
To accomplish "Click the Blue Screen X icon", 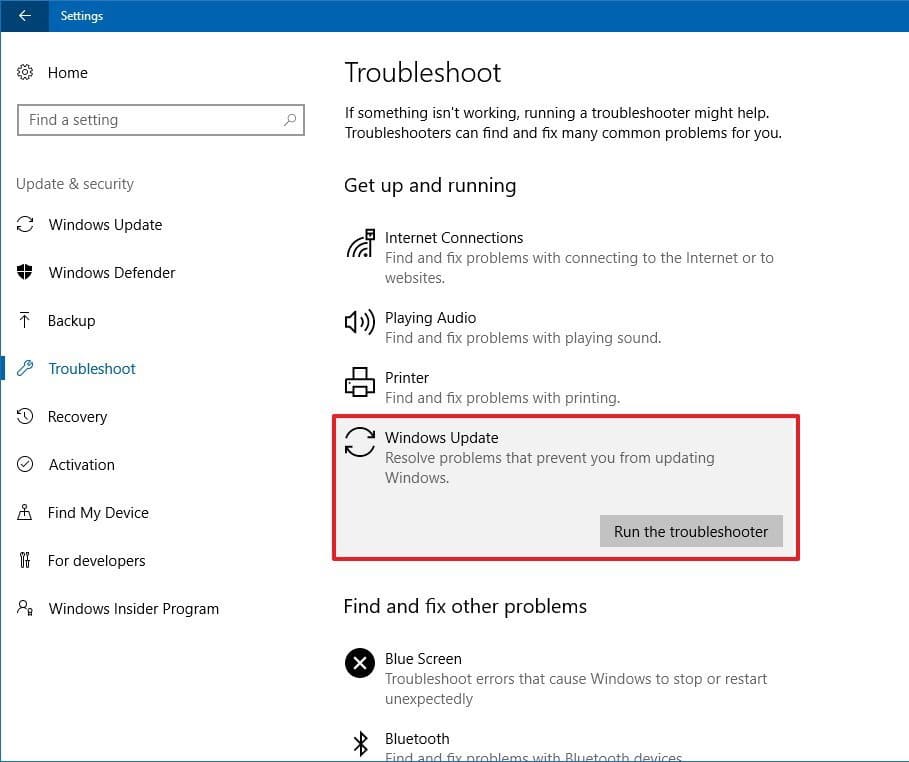I will coord(360,663).
